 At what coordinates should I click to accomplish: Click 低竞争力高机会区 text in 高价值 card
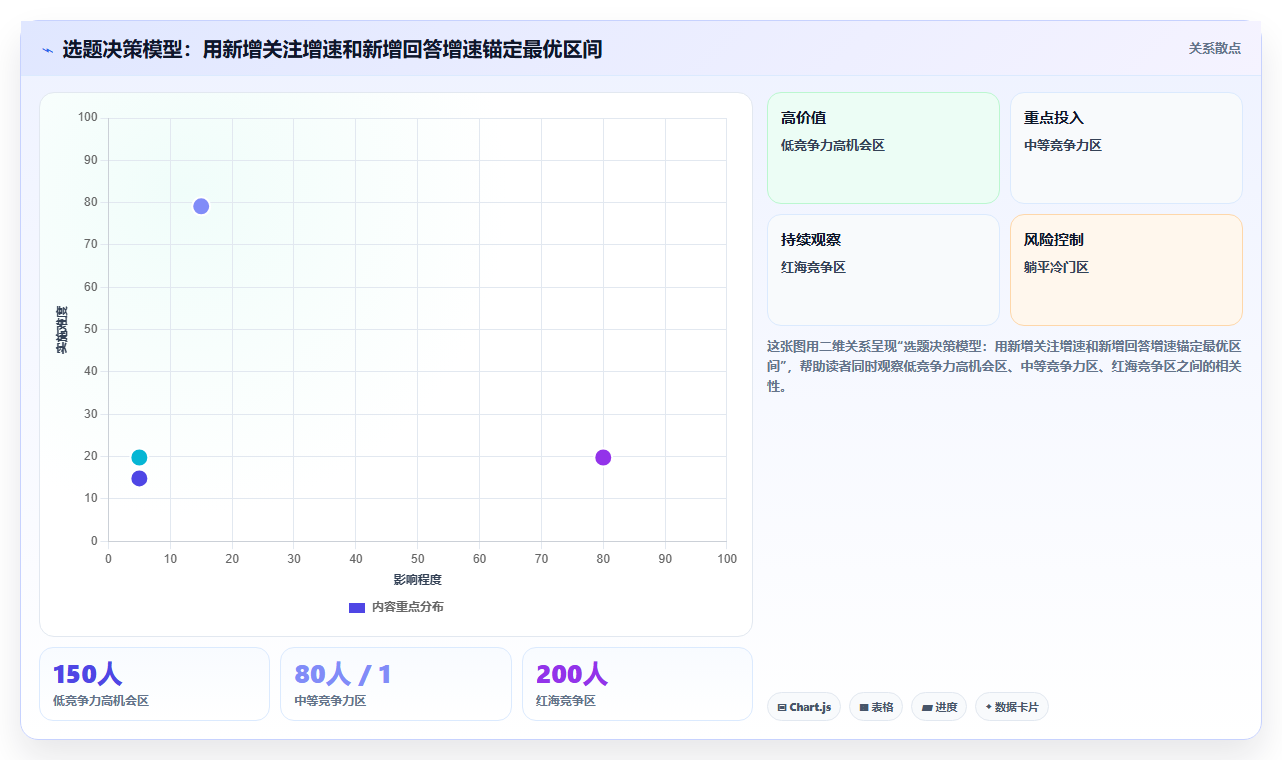pyautogui.click(x=833, y=145)
